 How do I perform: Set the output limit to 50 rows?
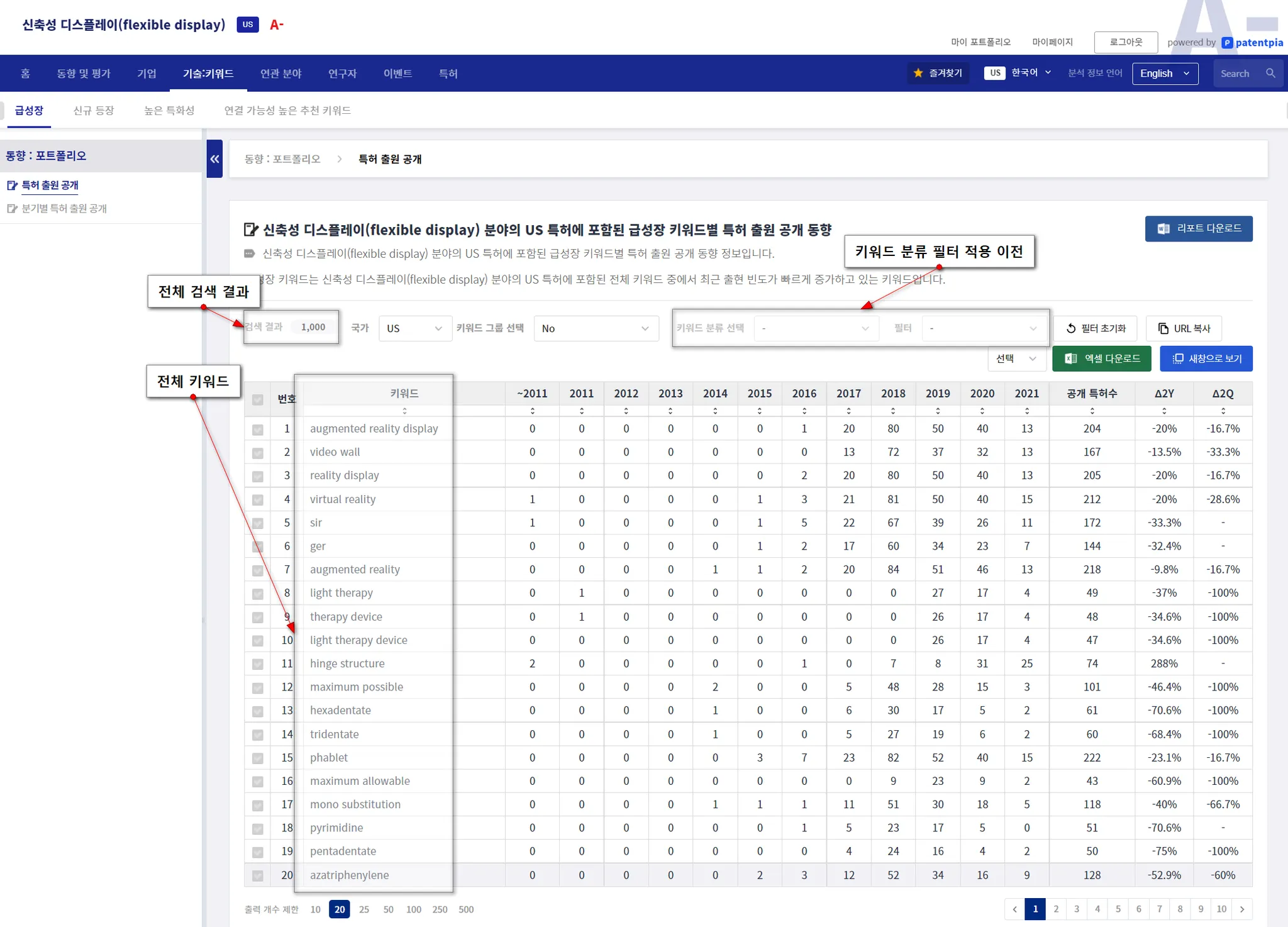pos(388,909)
